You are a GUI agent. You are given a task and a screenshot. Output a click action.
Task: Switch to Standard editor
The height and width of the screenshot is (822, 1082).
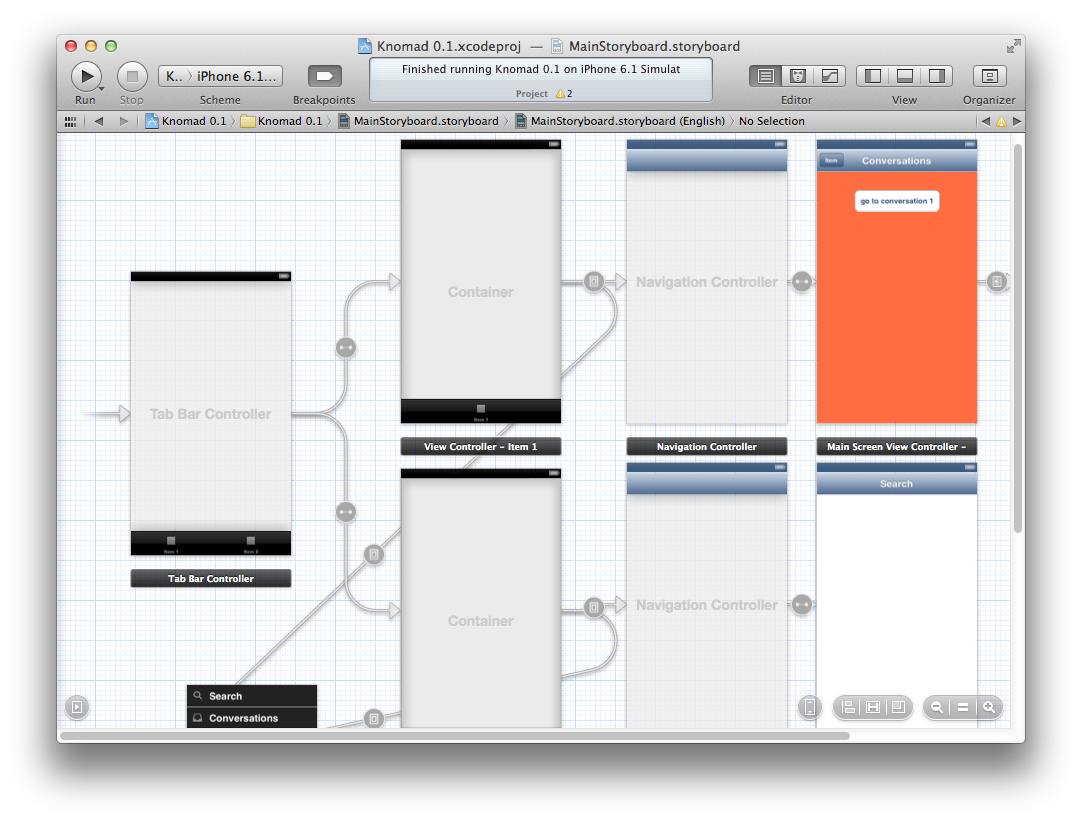pos(765,76)
